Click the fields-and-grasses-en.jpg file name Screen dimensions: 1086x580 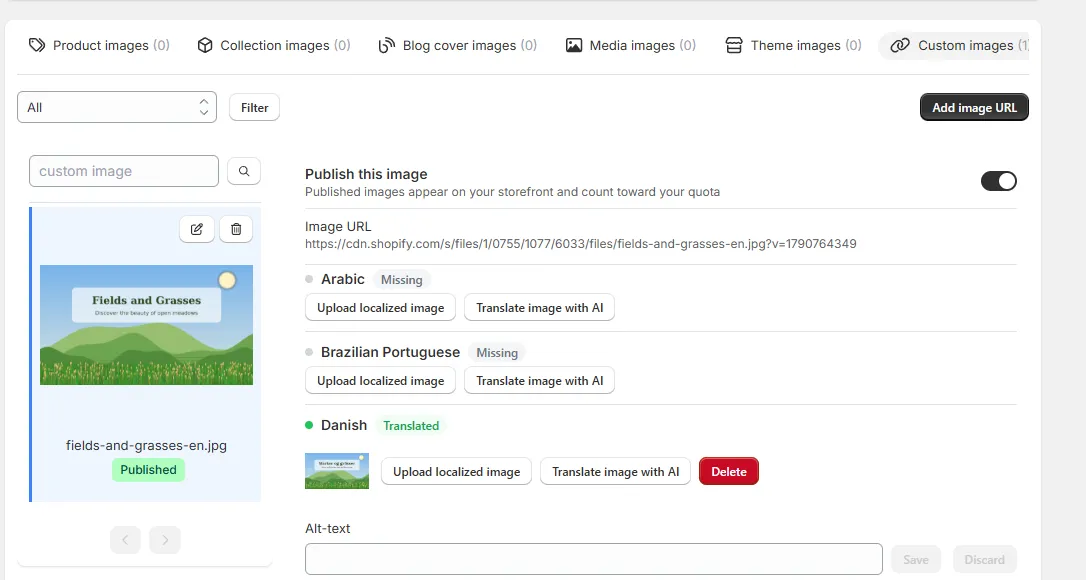pos(146,446)
